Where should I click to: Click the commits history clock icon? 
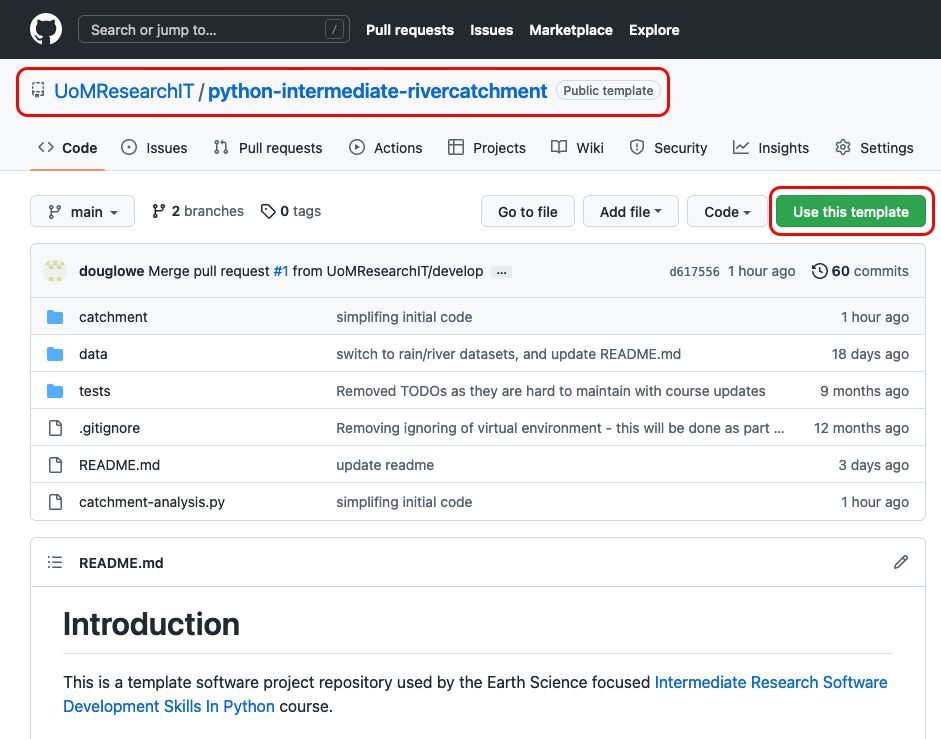[x=820, y=271]
